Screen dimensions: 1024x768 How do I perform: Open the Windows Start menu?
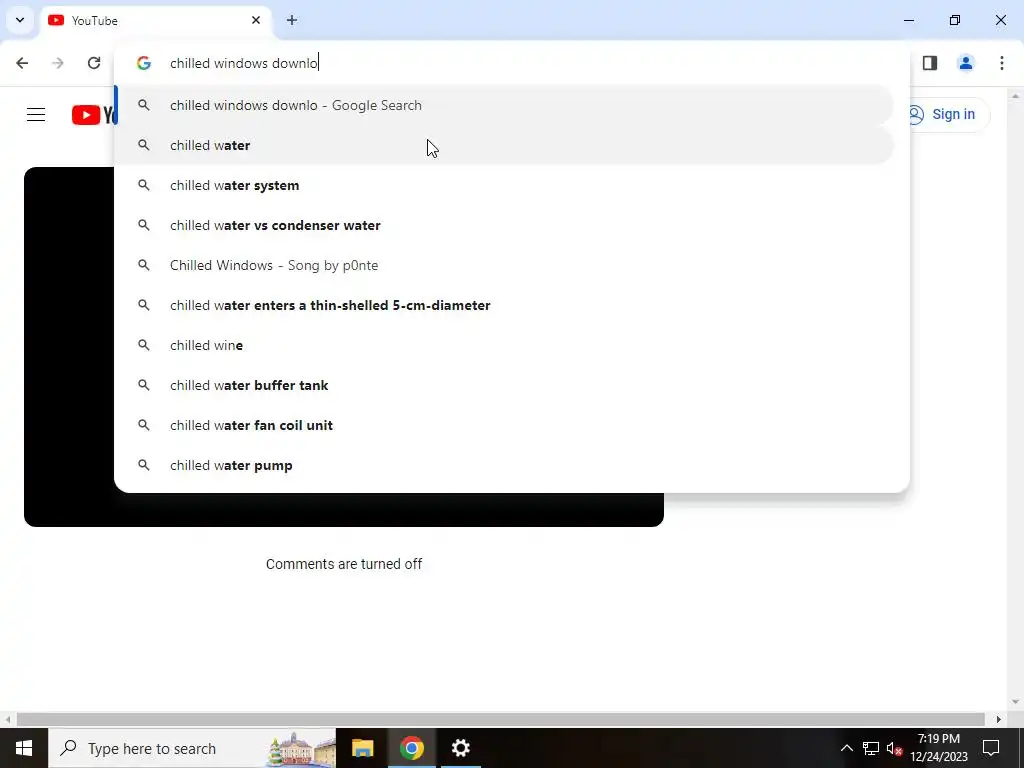(24, 748)
